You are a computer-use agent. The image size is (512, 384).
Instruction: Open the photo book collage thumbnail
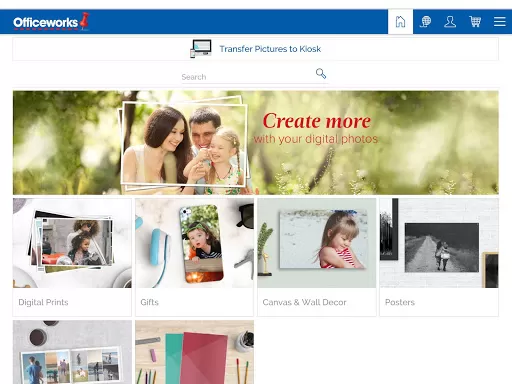click(72, 352)
